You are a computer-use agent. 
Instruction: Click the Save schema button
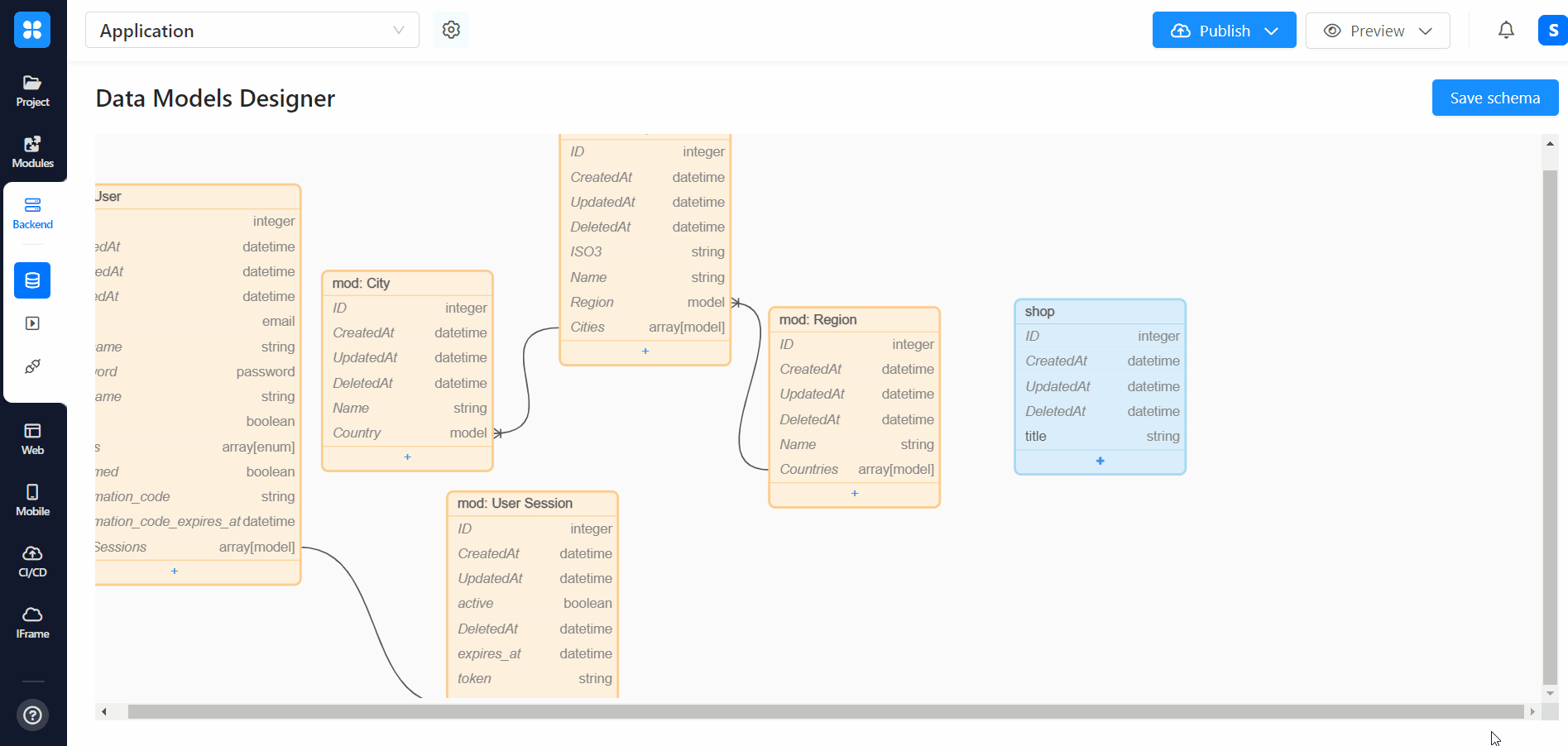point(1494,98)
